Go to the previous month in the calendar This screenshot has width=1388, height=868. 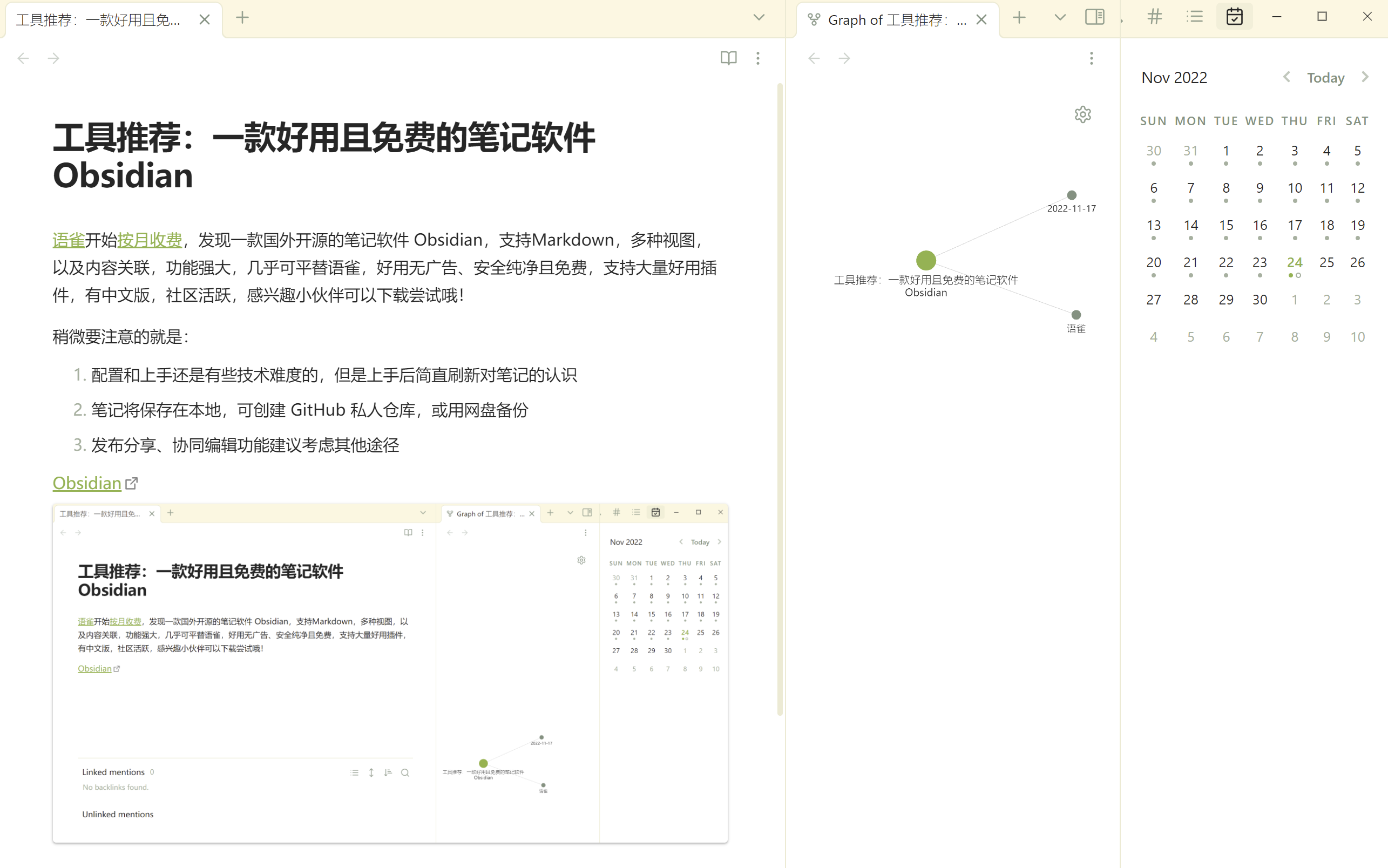pos(1287,77)
